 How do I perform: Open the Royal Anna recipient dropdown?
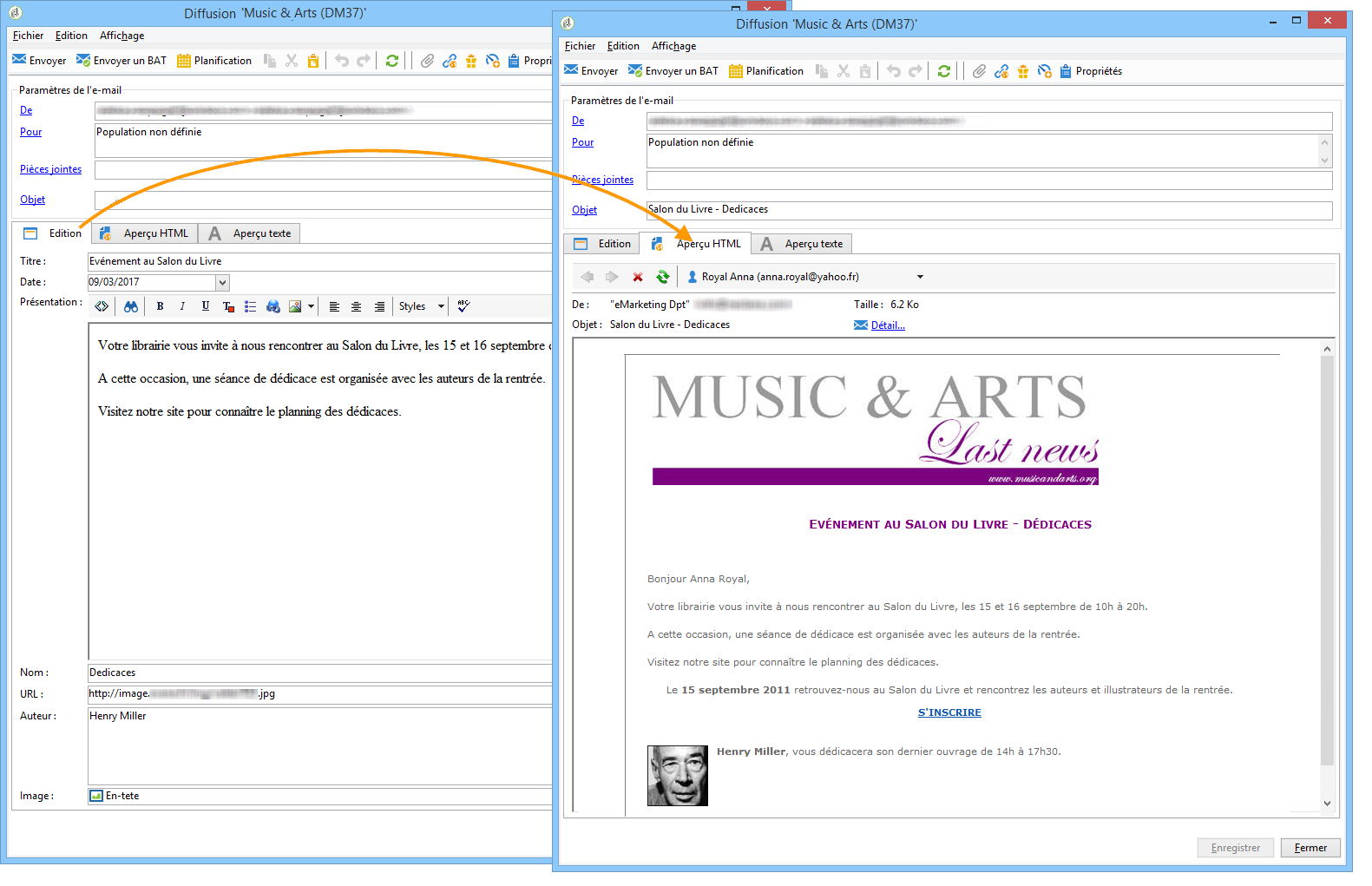(805, 277)
